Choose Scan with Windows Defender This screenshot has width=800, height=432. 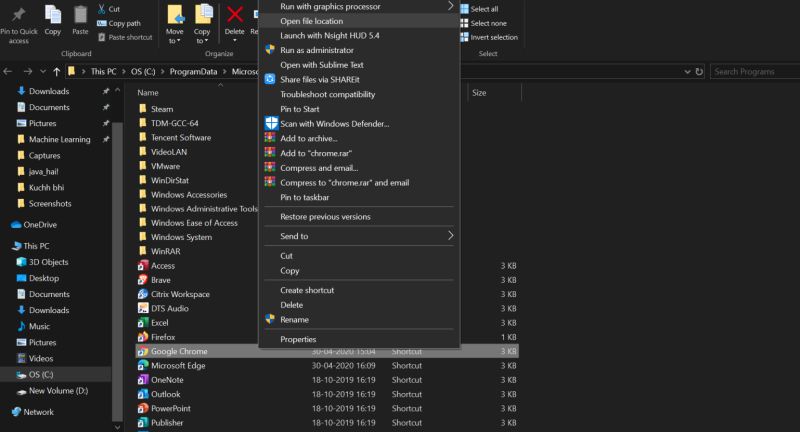click(x=359, y=123)
